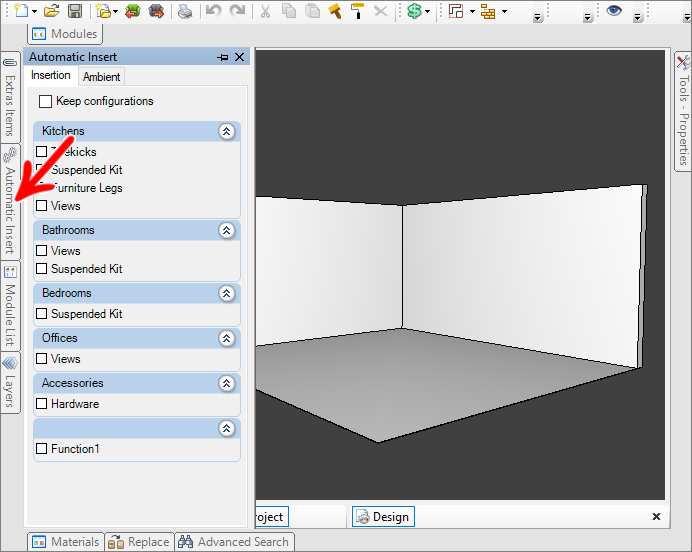This screenshot has width=692, height=552.
Task: Check Views under Kitchens
Action: [41, 206]
